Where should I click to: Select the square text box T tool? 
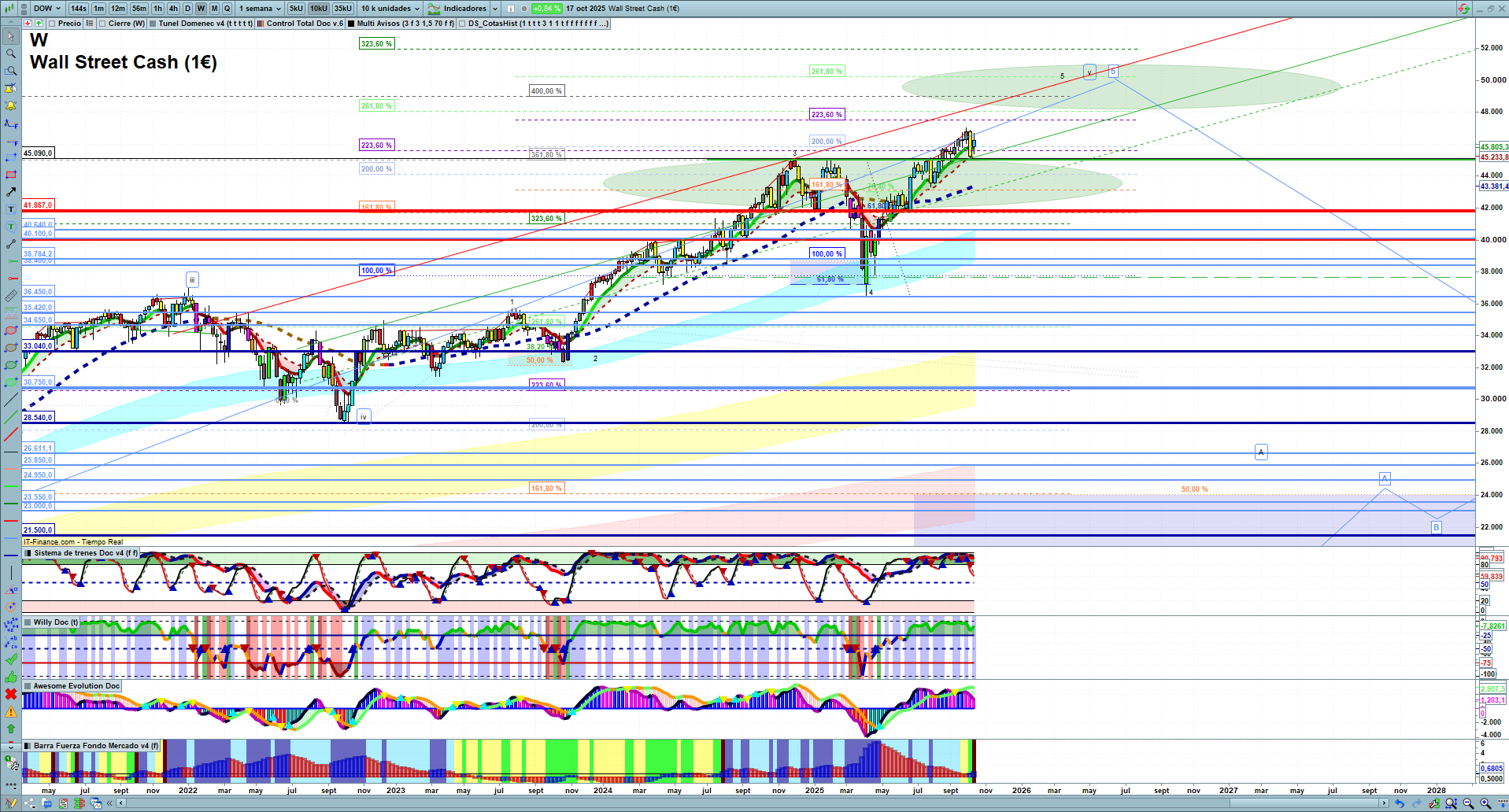pyautogui.click(x=11, y=209)
